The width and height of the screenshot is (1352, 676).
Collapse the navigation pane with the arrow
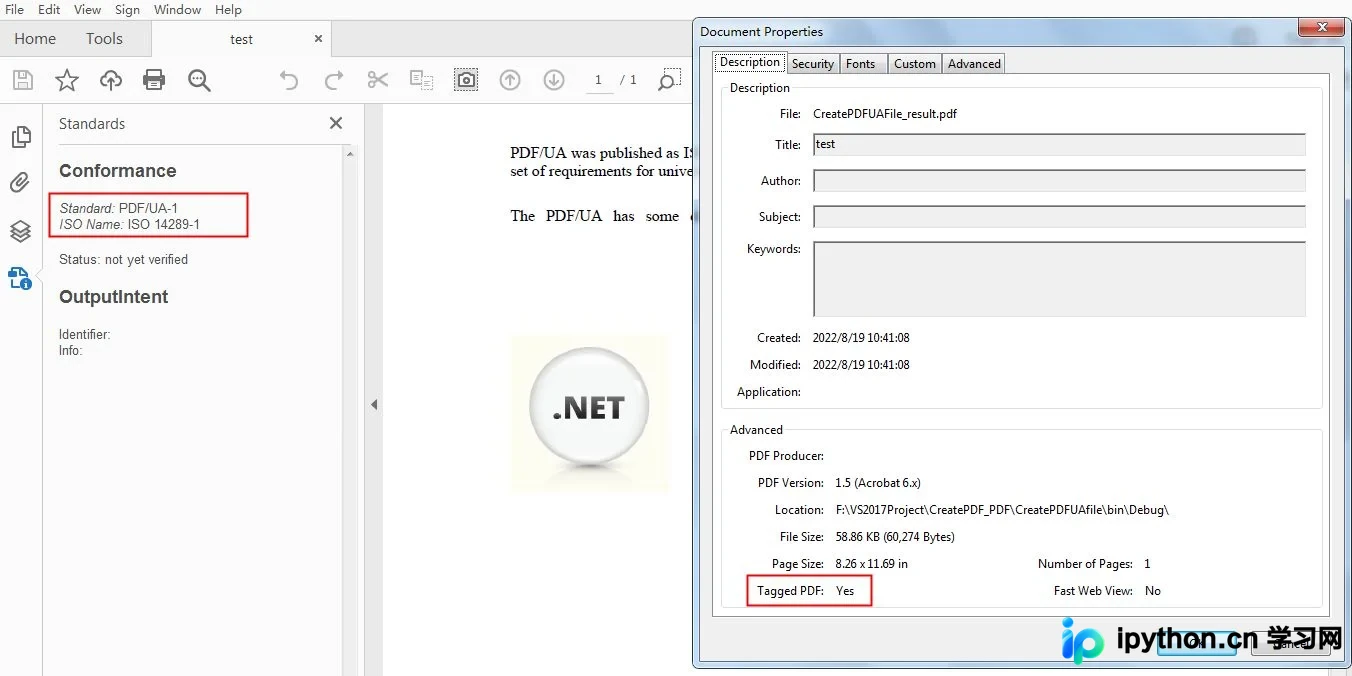click(x=374, y=405)
